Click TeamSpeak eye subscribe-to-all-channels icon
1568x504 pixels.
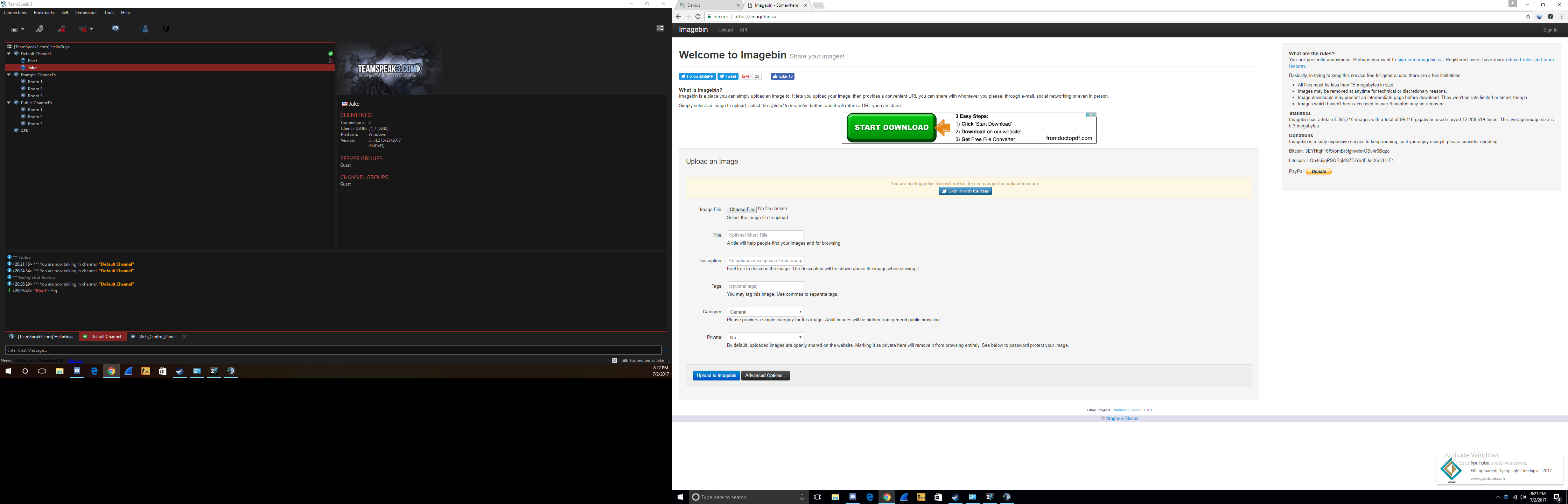(x=115, y=29)
